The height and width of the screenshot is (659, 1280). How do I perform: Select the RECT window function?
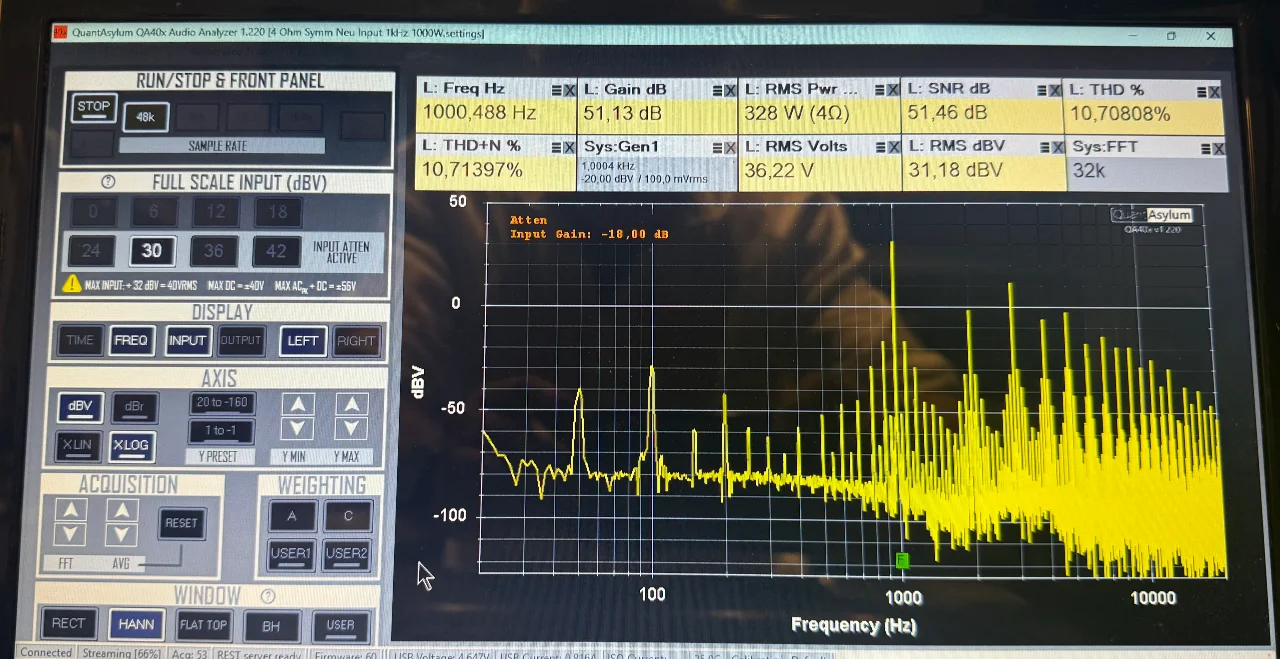[69, 624]
